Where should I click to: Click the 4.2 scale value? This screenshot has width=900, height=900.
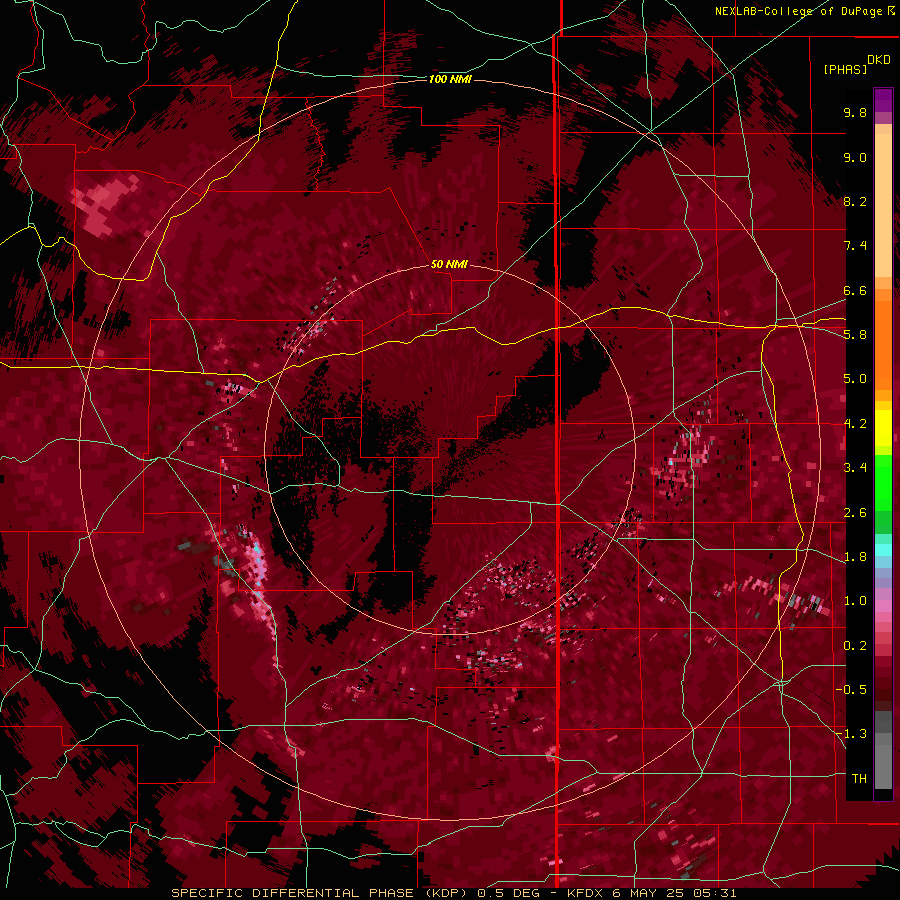[855, 424]
